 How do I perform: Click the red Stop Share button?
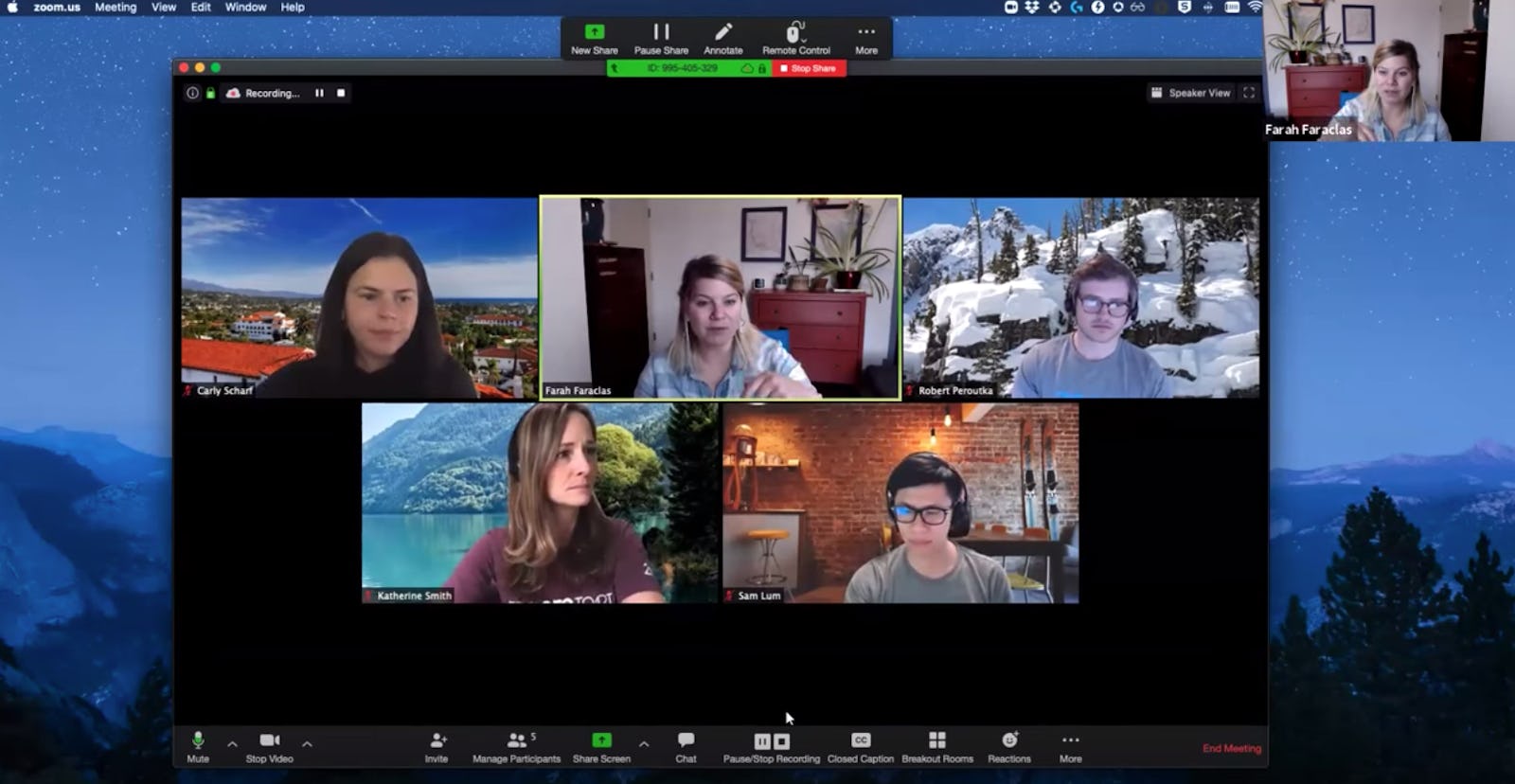[809, 68]
